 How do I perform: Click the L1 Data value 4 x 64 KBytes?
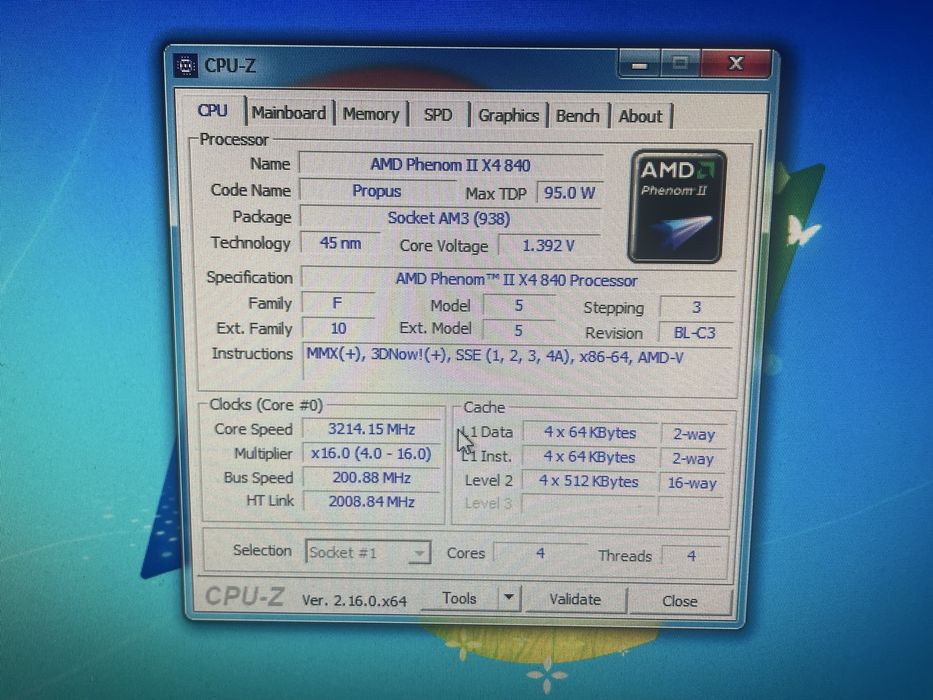point(590,433)
